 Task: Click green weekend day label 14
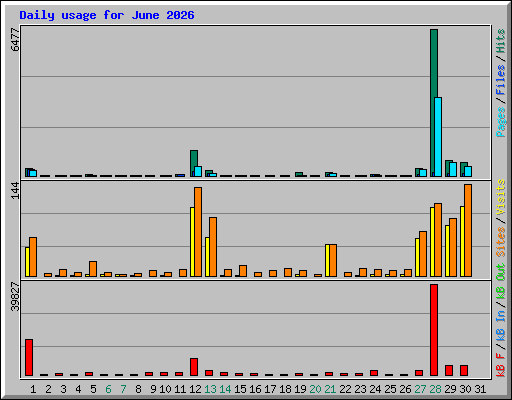(225, 389)
